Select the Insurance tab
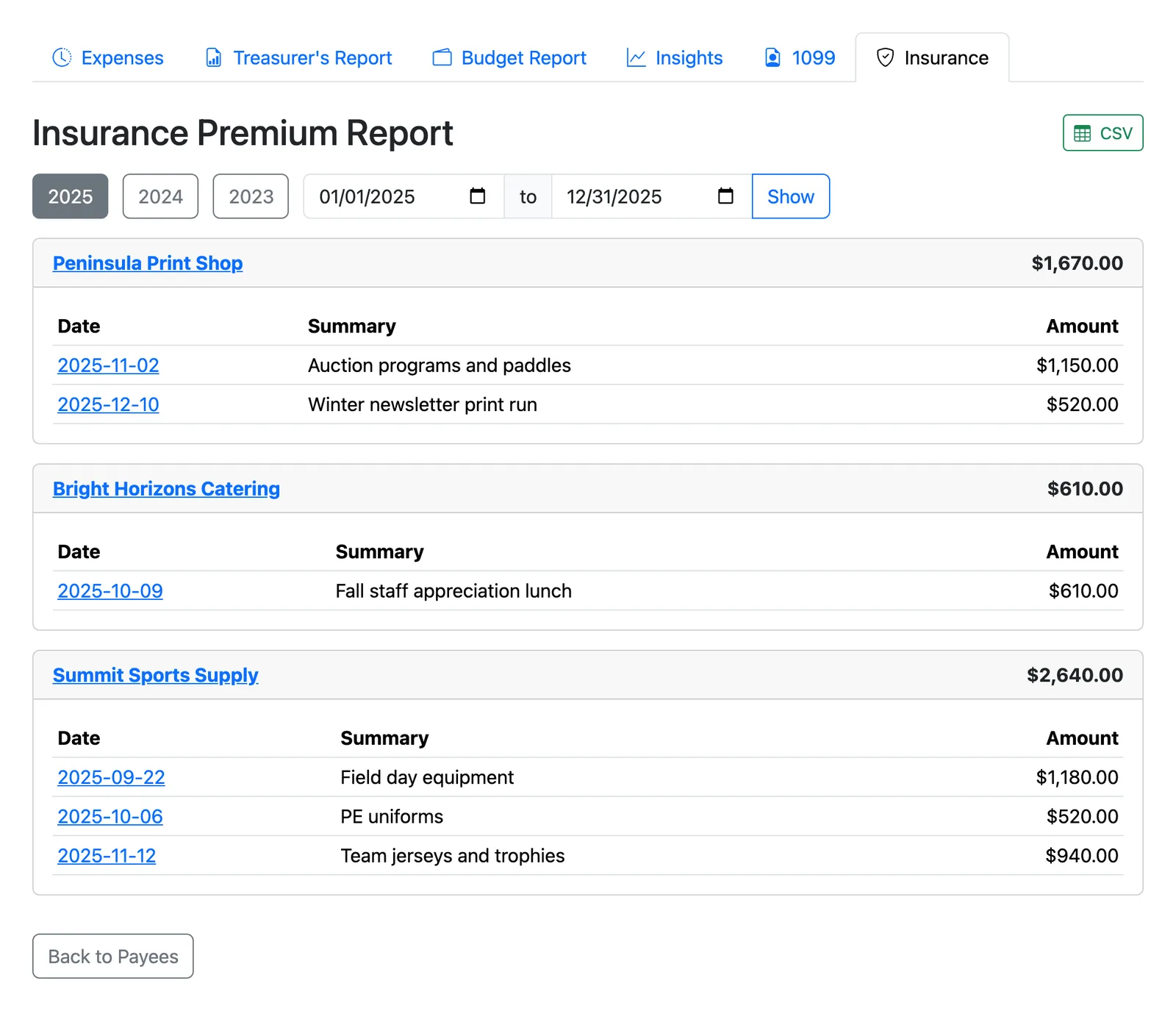Viewport: 1176px width, 1011px height. pos(932,57)
